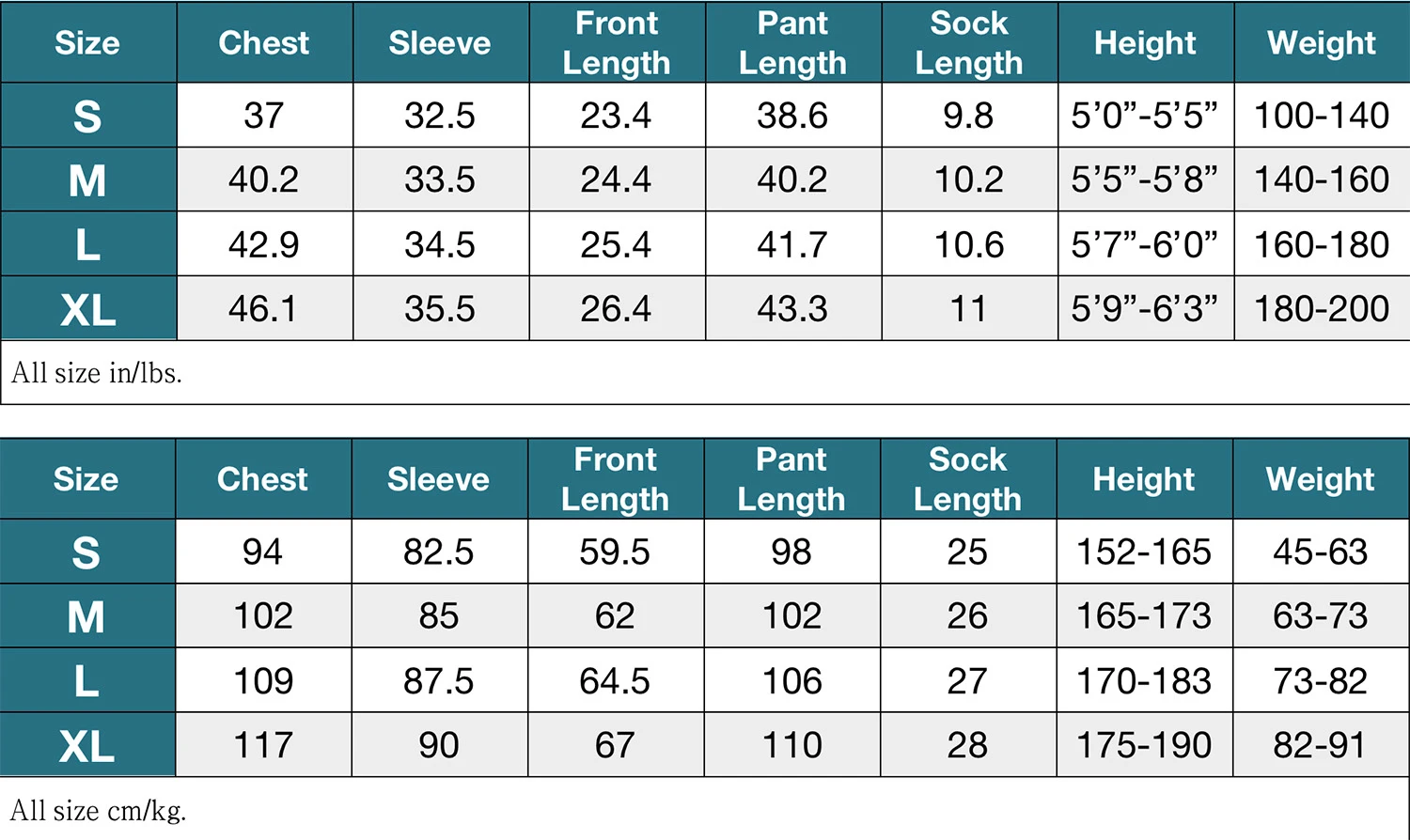Select the 32.5 sleeve value cell
Viewport: 1410px width, 840px height.
440,116
